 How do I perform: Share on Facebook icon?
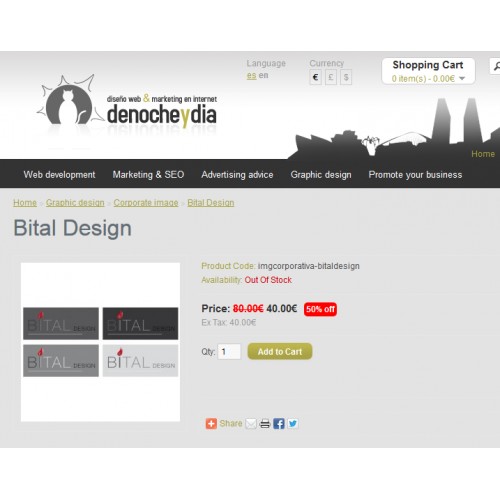pyautogui.click(x=279, y=424)
